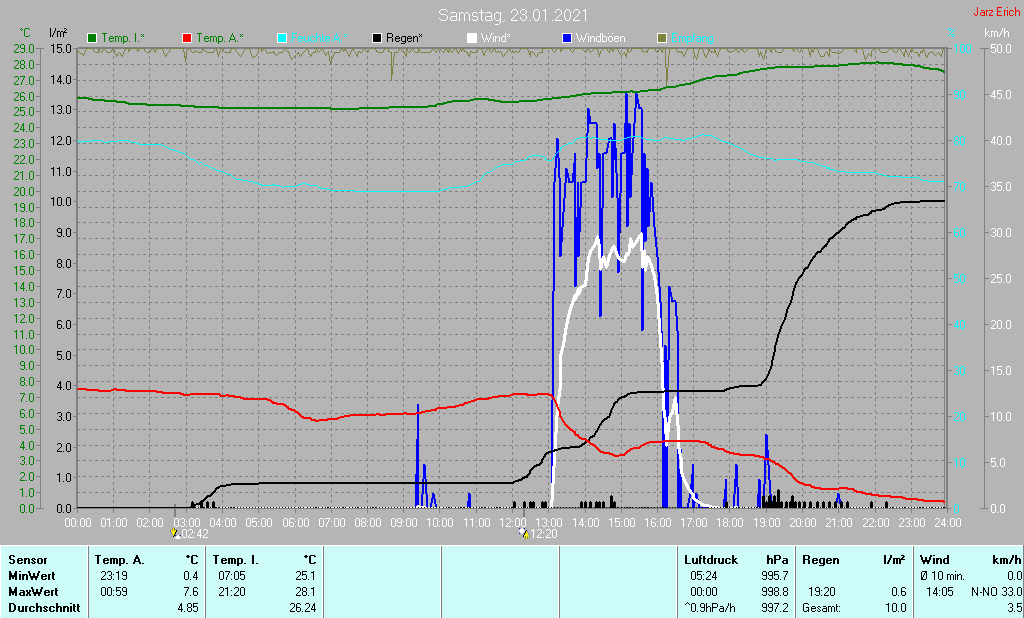Click the Regen Gesamt value 10.0
The height and width of the screenshot is (618, 1024).
click(896, 608)
